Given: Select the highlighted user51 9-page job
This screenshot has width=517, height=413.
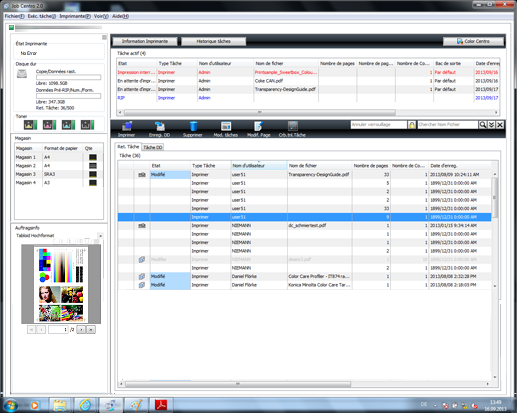Looking at the screenshot, I should tap(305, 217).
